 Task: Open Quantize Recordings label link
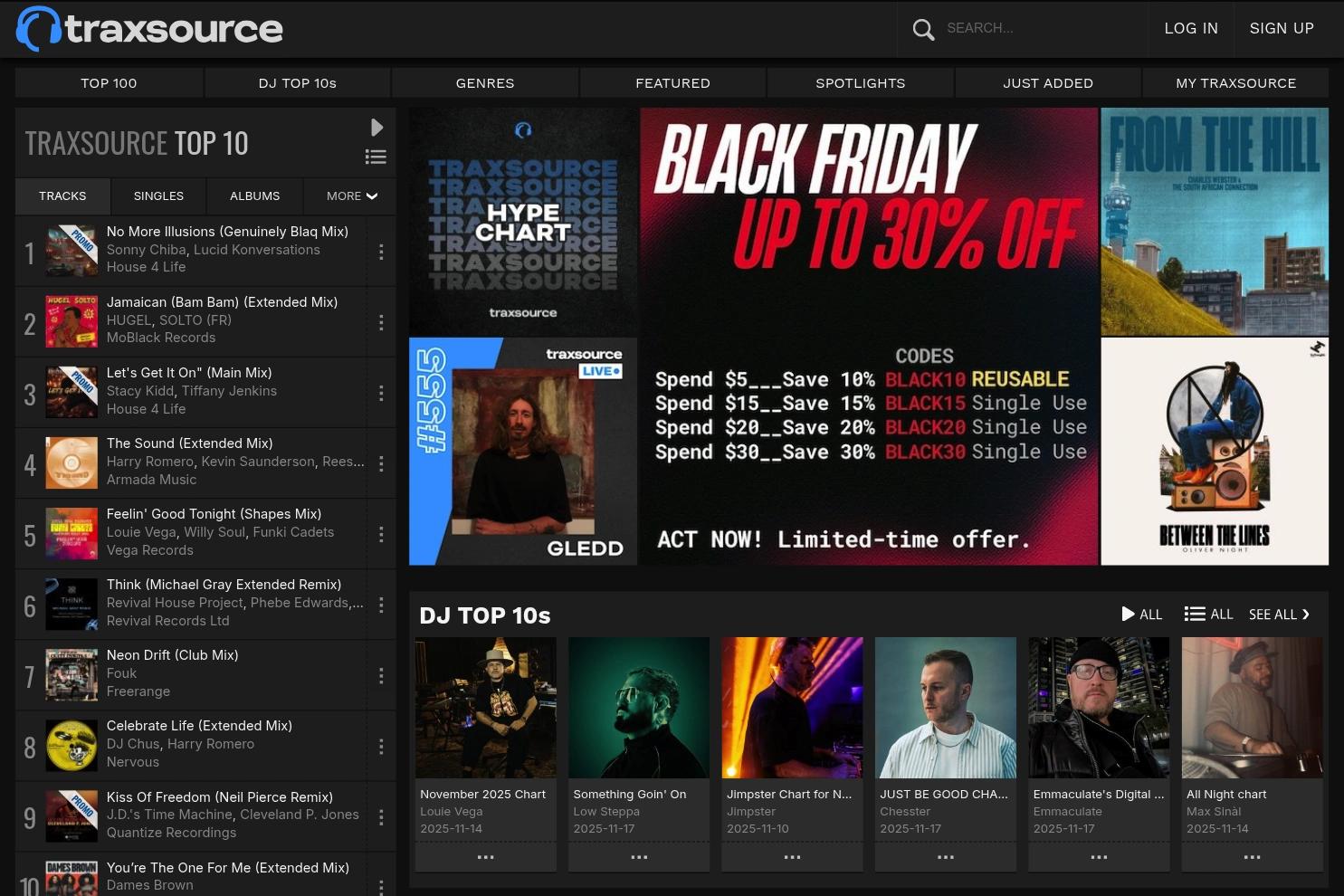tap(171, 833)
